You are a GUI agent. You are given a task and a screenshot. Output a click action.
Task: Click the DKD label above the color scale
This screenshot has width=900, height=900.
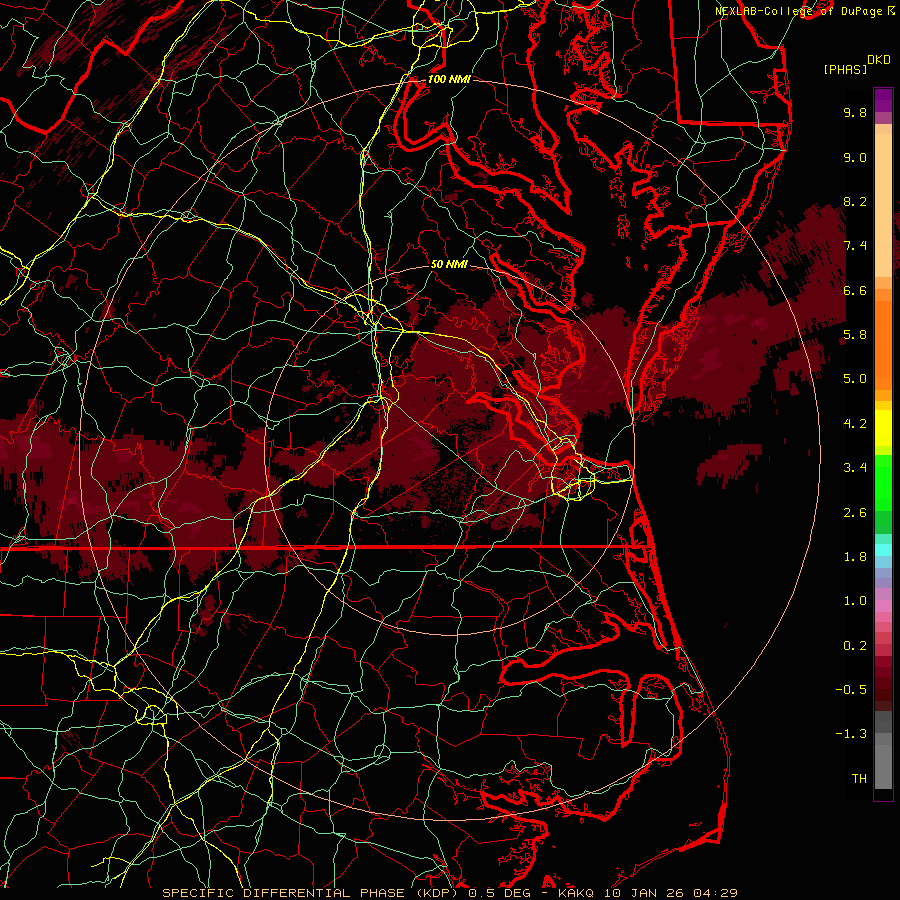click(x=878, y=60)
